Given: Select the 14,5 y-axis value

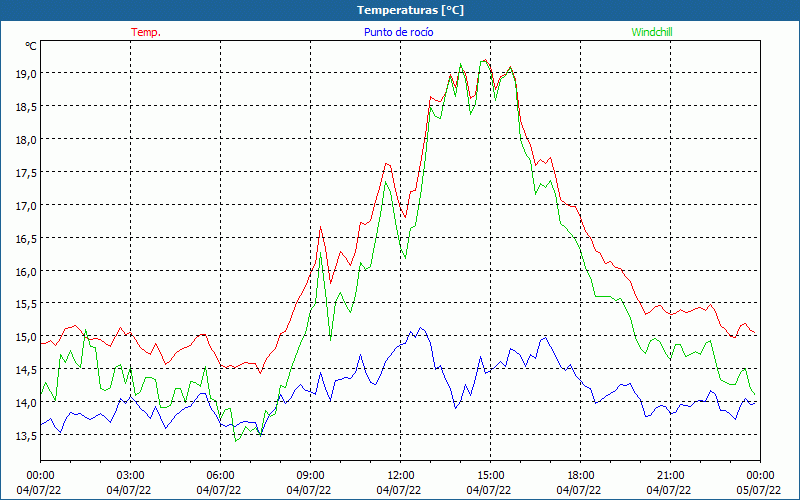Looking at the screenshot, I should 27,369.
